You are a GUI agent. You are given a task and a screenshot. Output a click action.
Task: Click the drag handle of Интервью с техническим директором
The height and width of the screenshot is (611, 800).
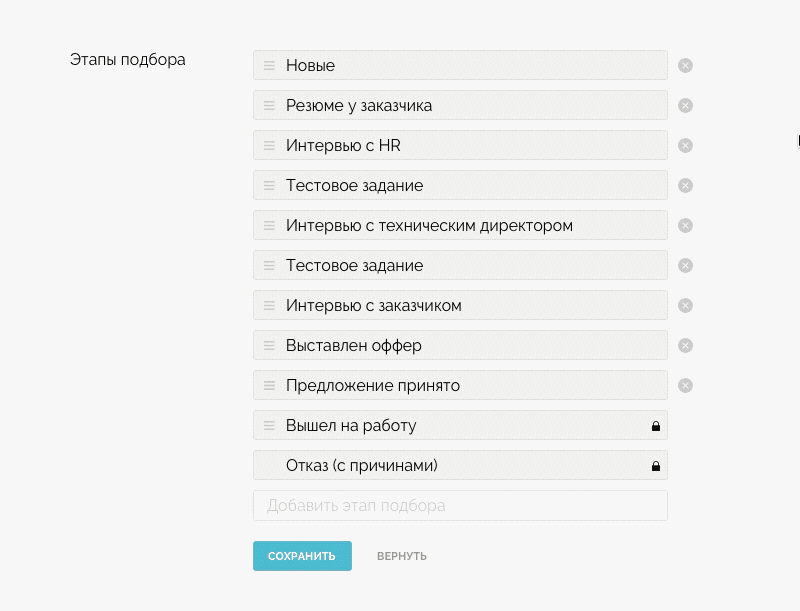click(268, 225)
